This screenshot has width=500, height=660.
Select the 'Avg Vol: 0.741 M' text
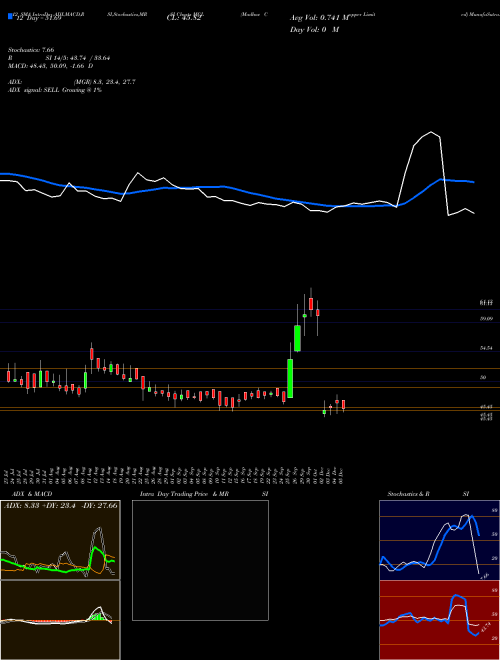320,18
